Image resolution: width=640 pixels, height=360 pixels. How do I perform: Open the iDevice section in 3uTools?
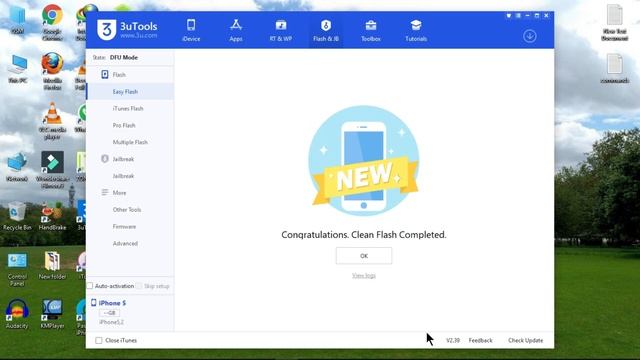pyautogui.click(x=191, y=30)
